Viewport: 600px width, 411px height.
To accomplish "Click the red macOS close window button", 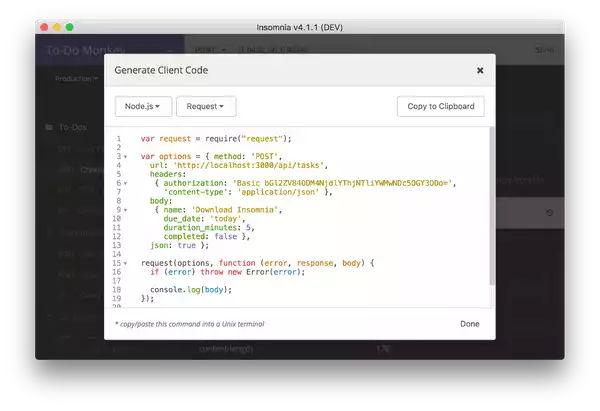I will (x=44, y=27).
